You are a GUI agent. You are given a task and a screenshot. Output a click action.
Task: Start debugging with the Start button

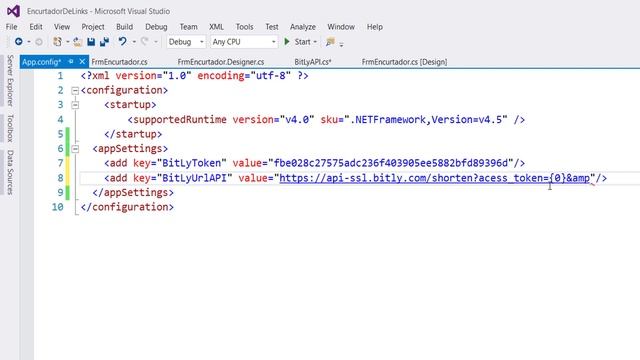pos(298,42)
